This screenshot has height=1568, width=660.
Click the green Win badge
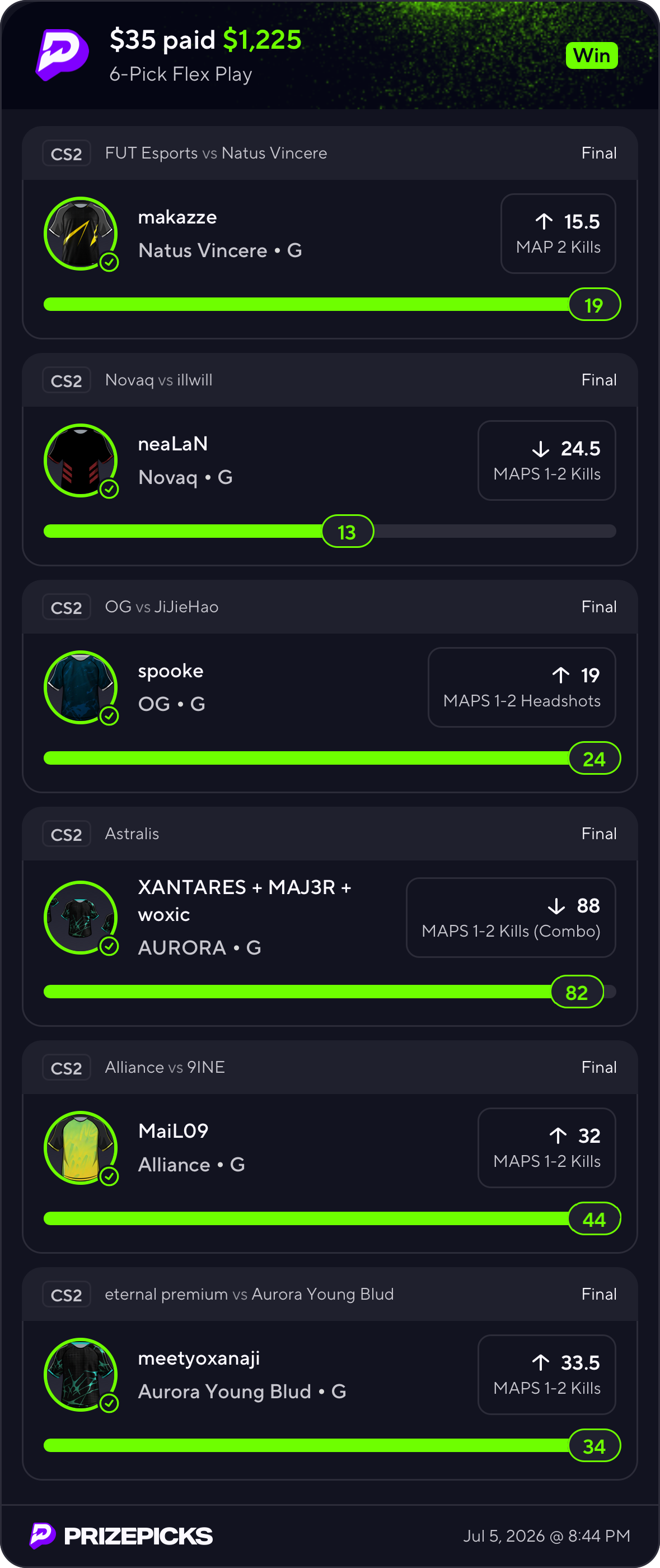pyautogui.click(x=591, y=55)
